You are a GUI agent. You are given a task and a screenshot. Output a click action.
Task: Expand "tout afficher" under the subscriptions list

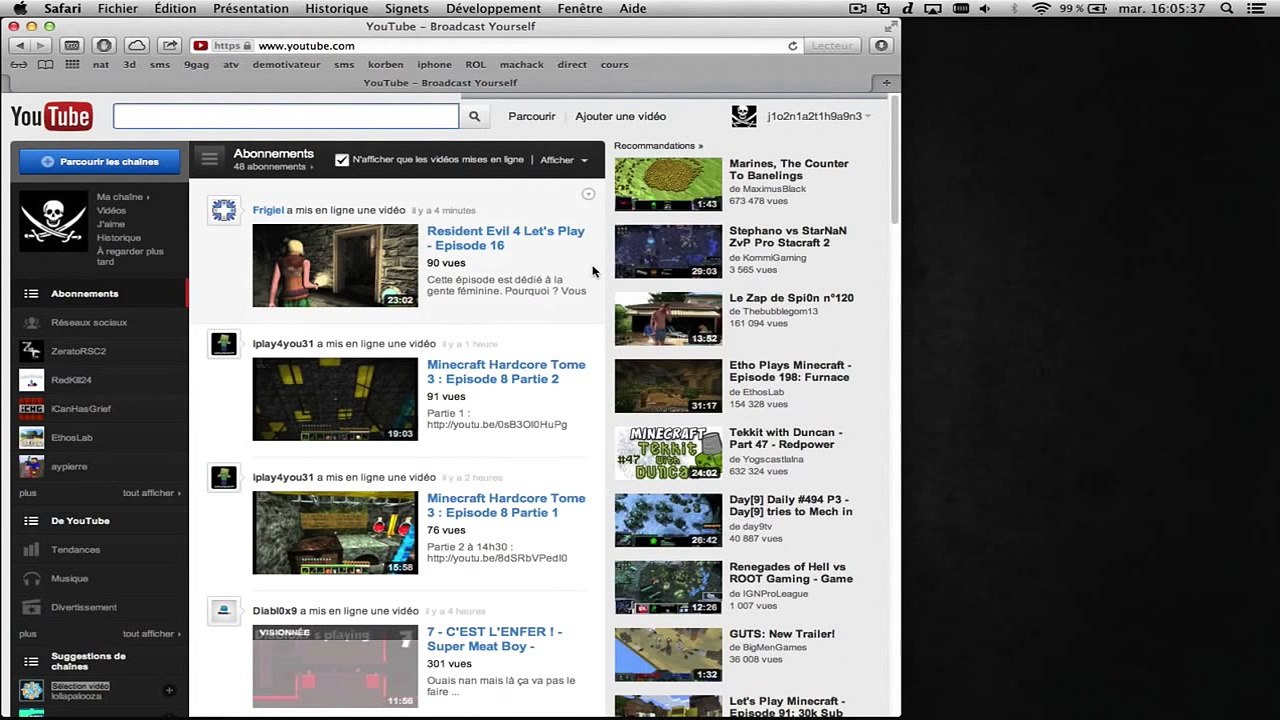[x=152, y=493]
